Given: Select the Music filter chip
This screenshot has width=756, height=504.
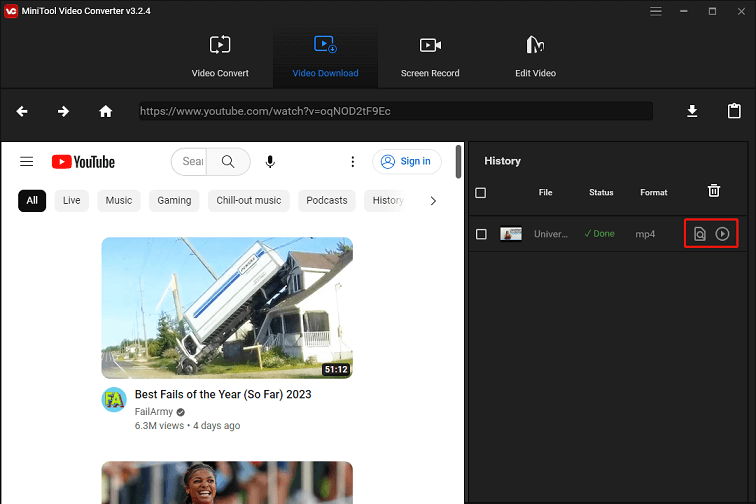Looking at the screenshot, I should [x=119, y=201].
